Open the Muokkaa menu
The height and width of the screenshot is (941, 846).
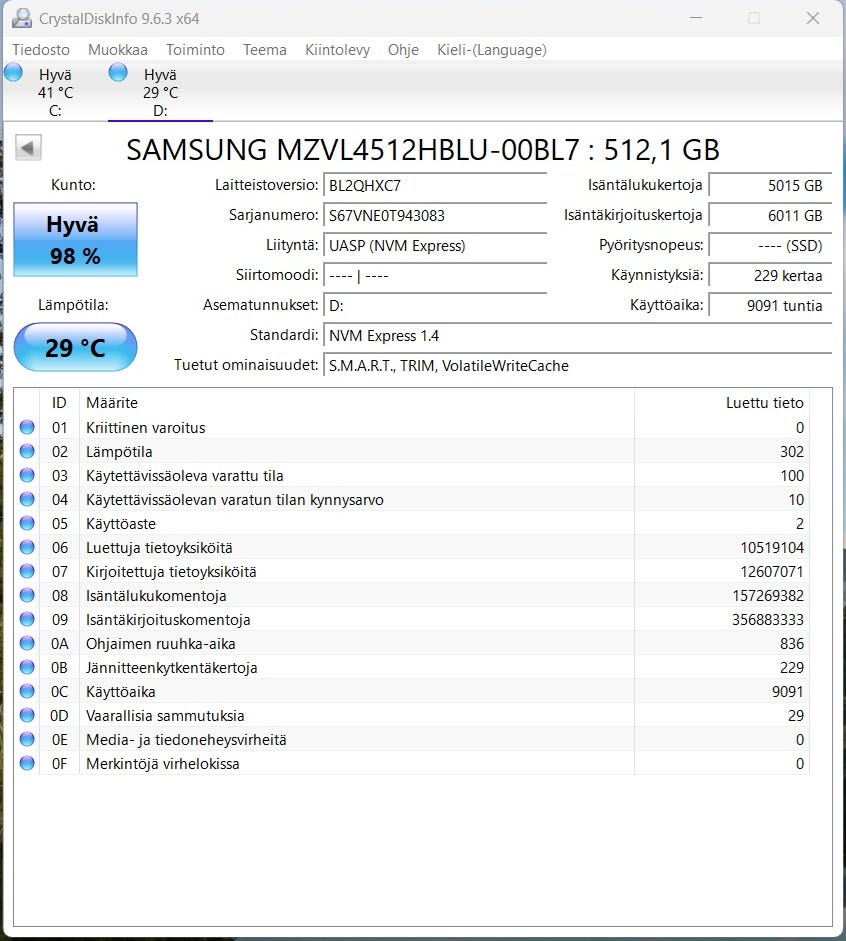[118, 50]
